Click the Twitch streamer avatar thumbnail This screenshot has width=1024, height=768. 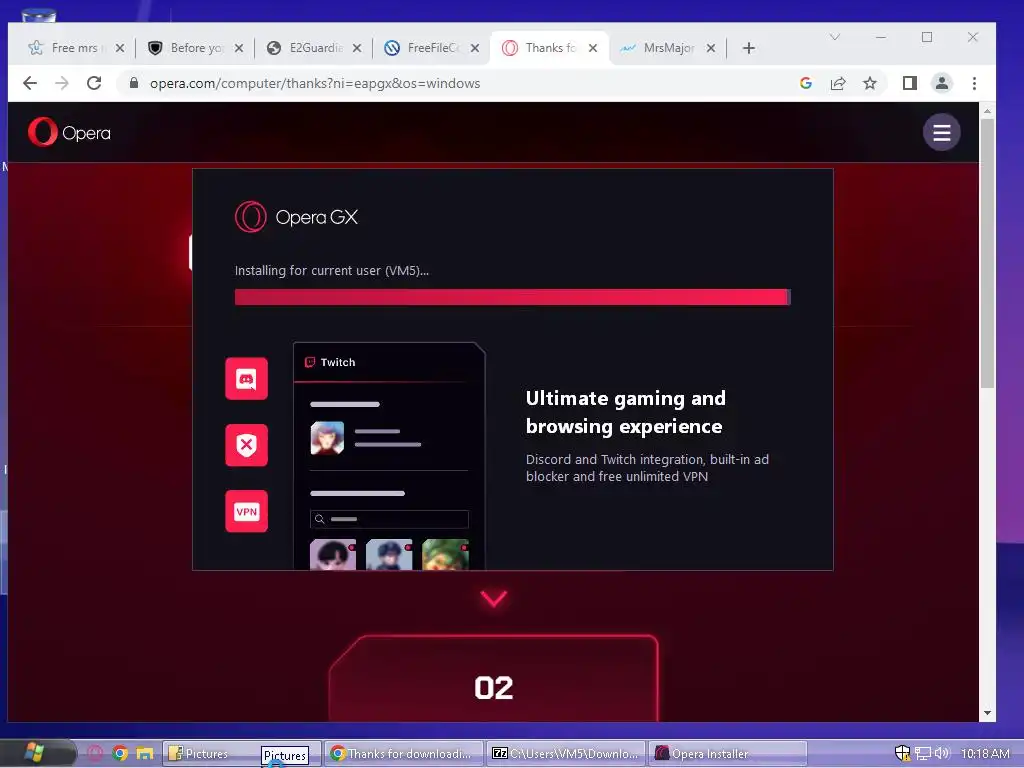tap(327, 438)
